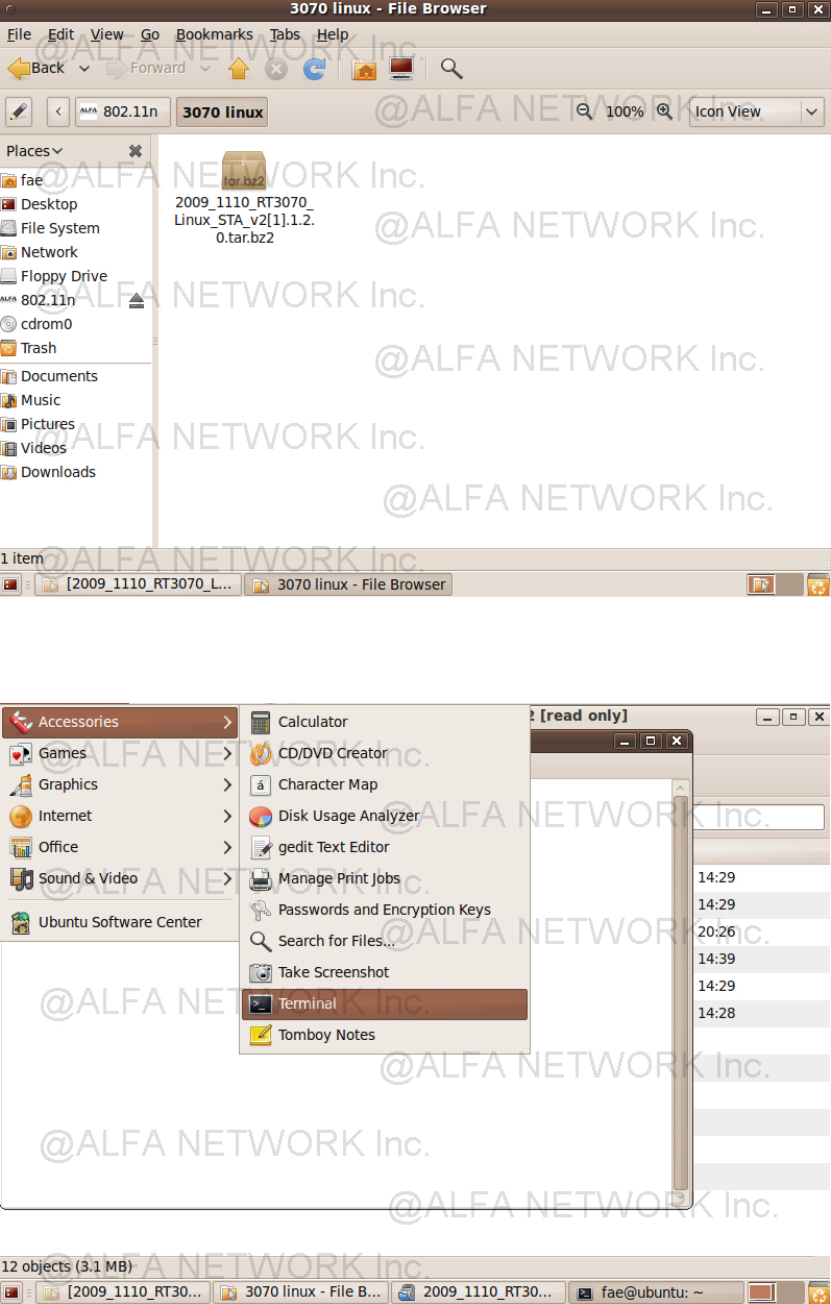The height and width of the screenshot is (1304, 831).
Task: Open the Edit menu
Action: click(x=61, y=34)
